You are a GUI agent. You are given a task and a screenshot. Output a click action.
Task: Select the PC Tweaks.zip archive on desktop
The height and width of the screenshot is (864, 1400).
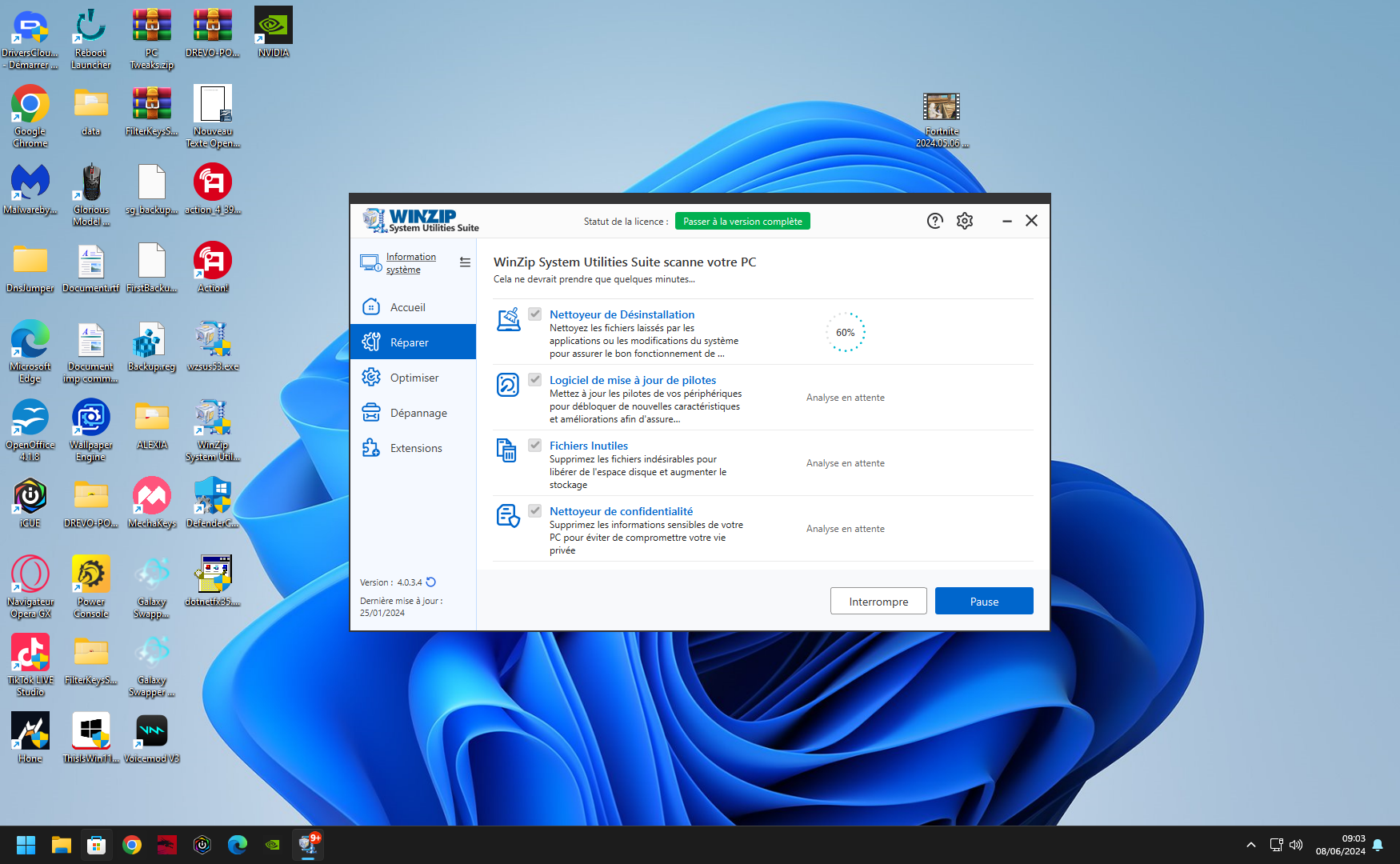pyautogui.click(x=152, y=38)
